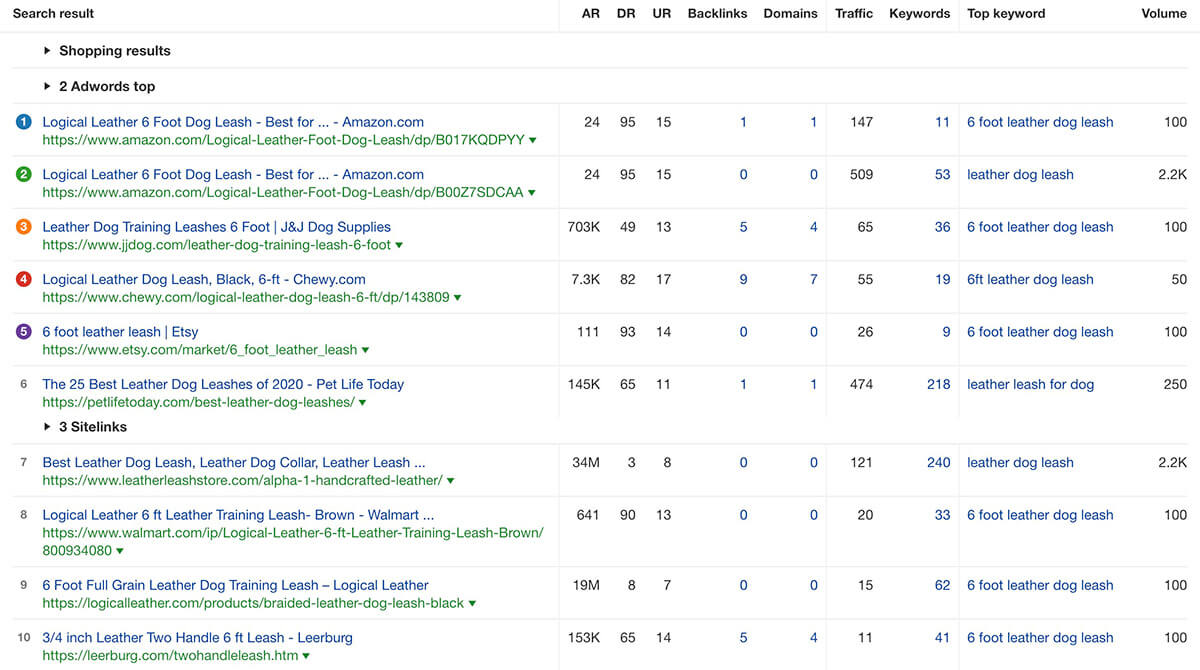Open the 6 foot leather leash Etsy title
Screen dimensions: 1200x670
pyautogui.click(x=120, y=332)
